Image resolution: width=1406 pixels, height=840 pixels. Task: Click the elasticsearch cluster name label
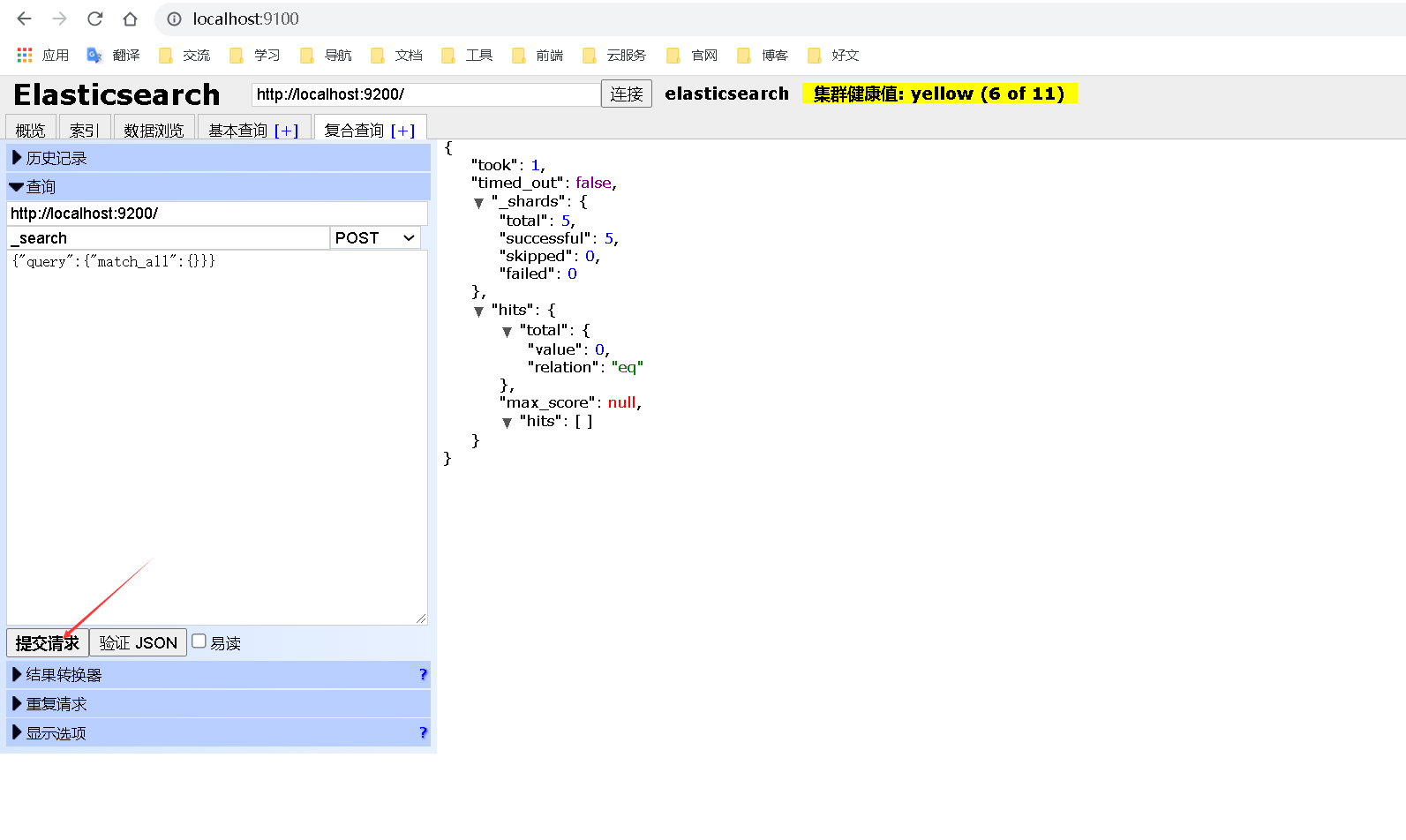726,94
